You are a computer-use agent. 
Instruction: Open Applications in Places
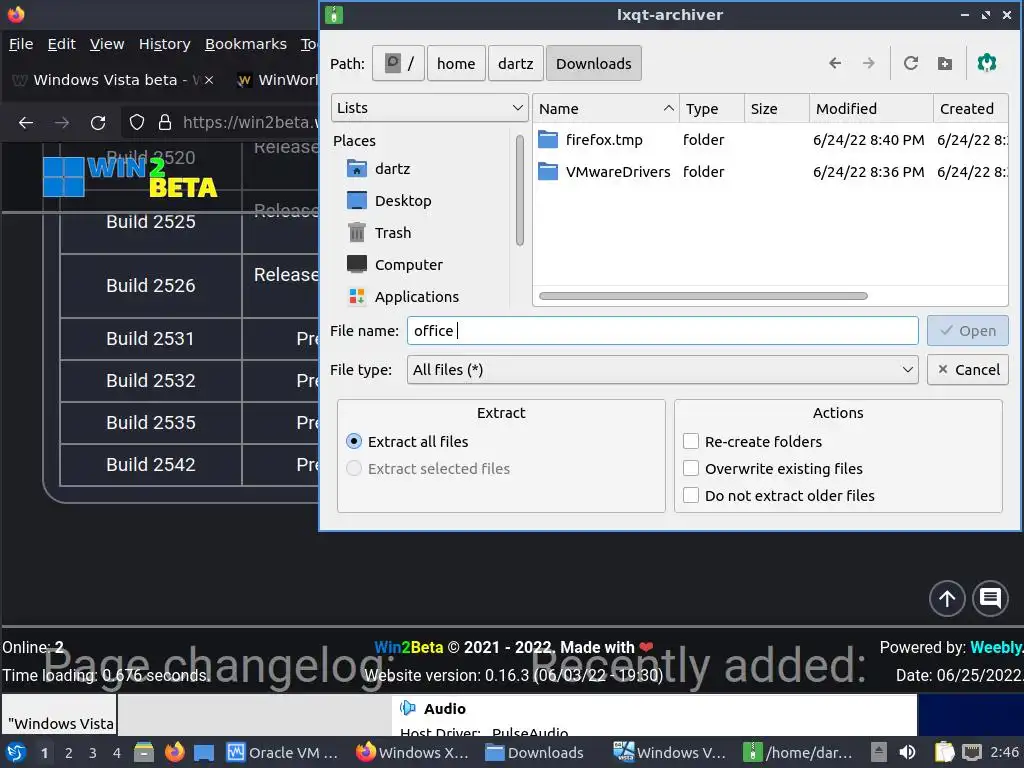(403, 296)
